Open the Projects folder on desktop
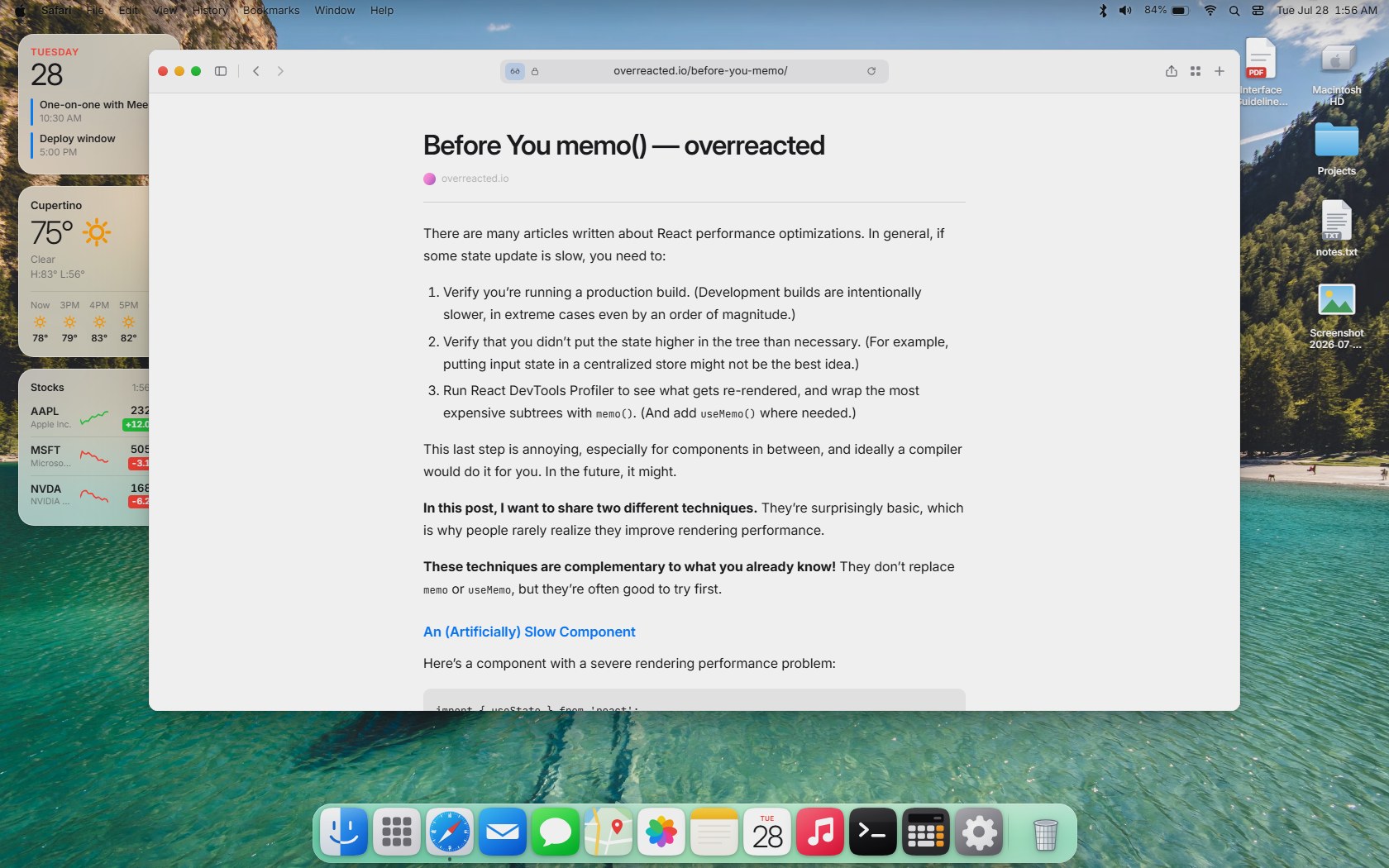This screenshot has width=1389, height=868. [1337, 149]
